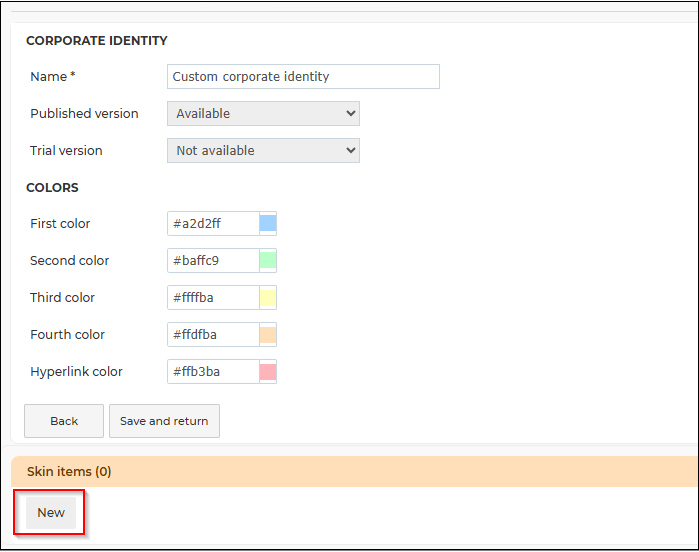
Task: Click the Back button
Action: coord(64,421)
